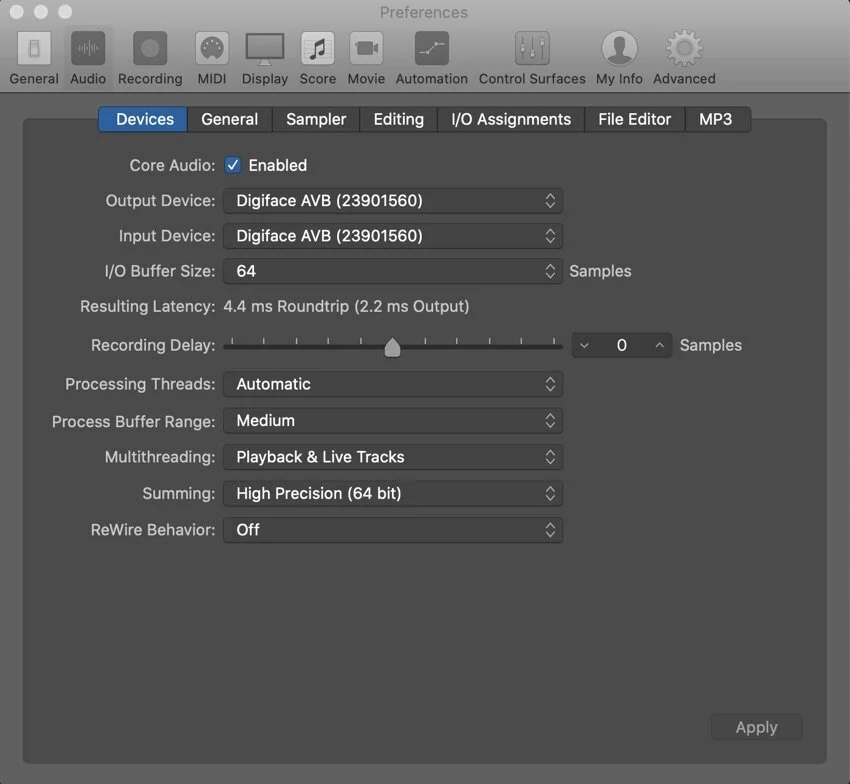
Task: Open the Input Device dropdown
Action: pos(393,236)
